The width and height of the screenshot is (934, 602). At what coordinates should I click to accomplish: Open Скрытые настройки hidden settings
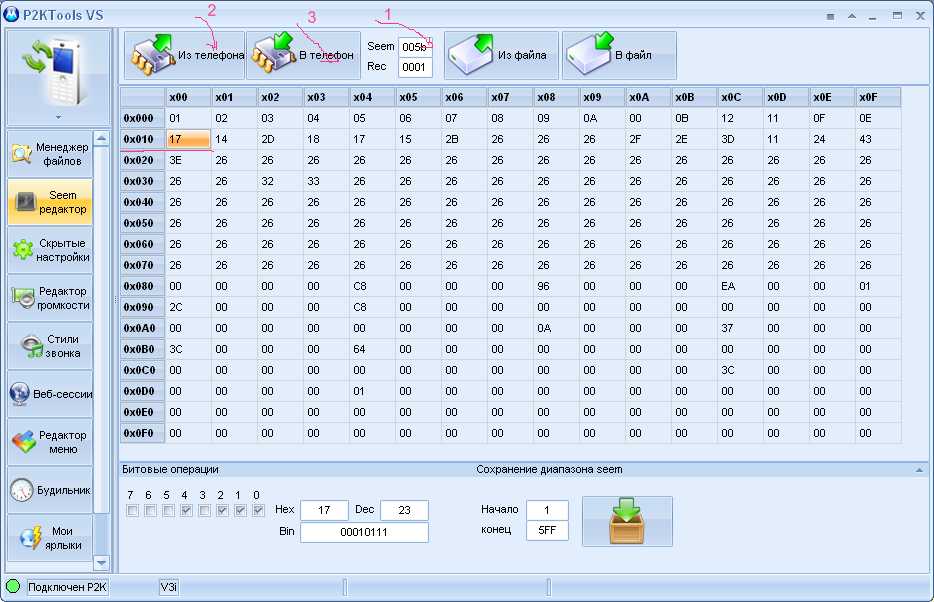coord(51,250)
